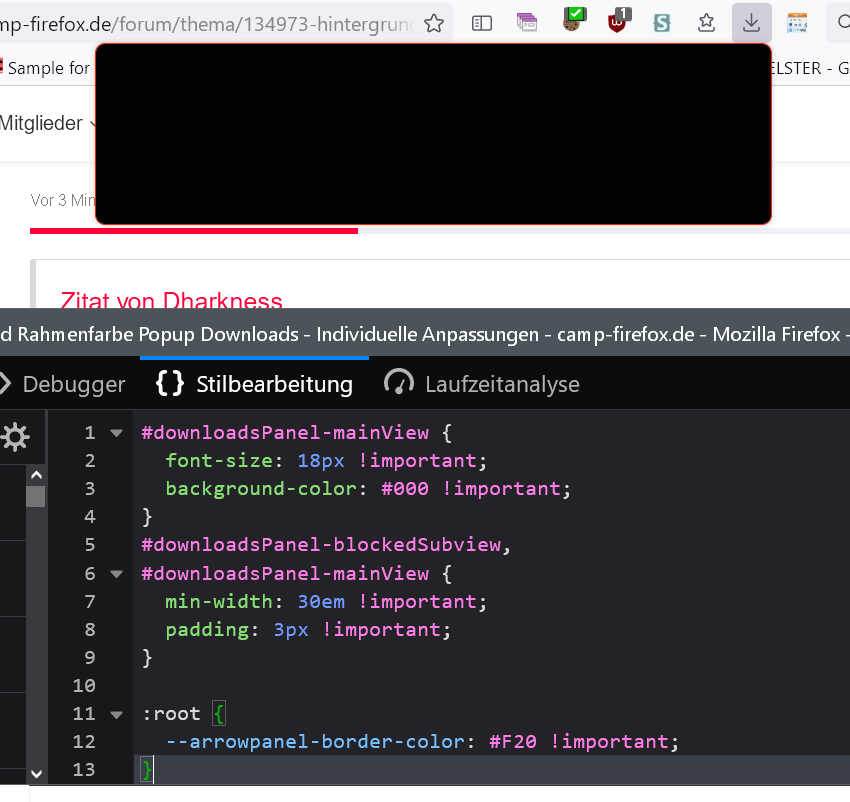850x802 pixels.
Task: Select the Stilbearbeitung tab
Action: 255,384
